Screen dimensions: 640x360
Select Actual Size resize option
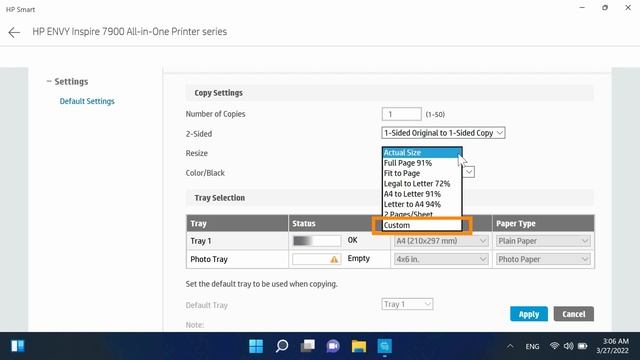422,153
